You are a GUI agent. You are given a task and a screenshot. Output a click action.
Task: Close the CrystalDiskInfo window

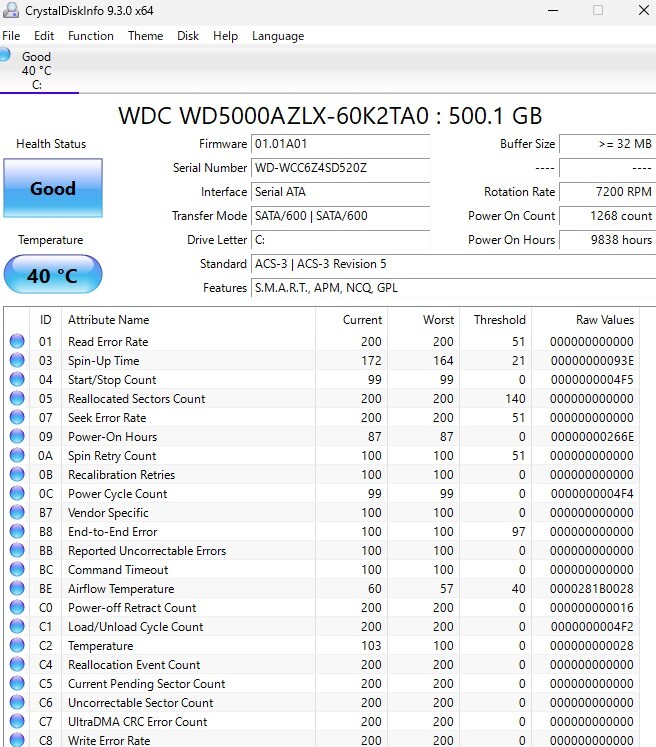[x=644, y=10]
